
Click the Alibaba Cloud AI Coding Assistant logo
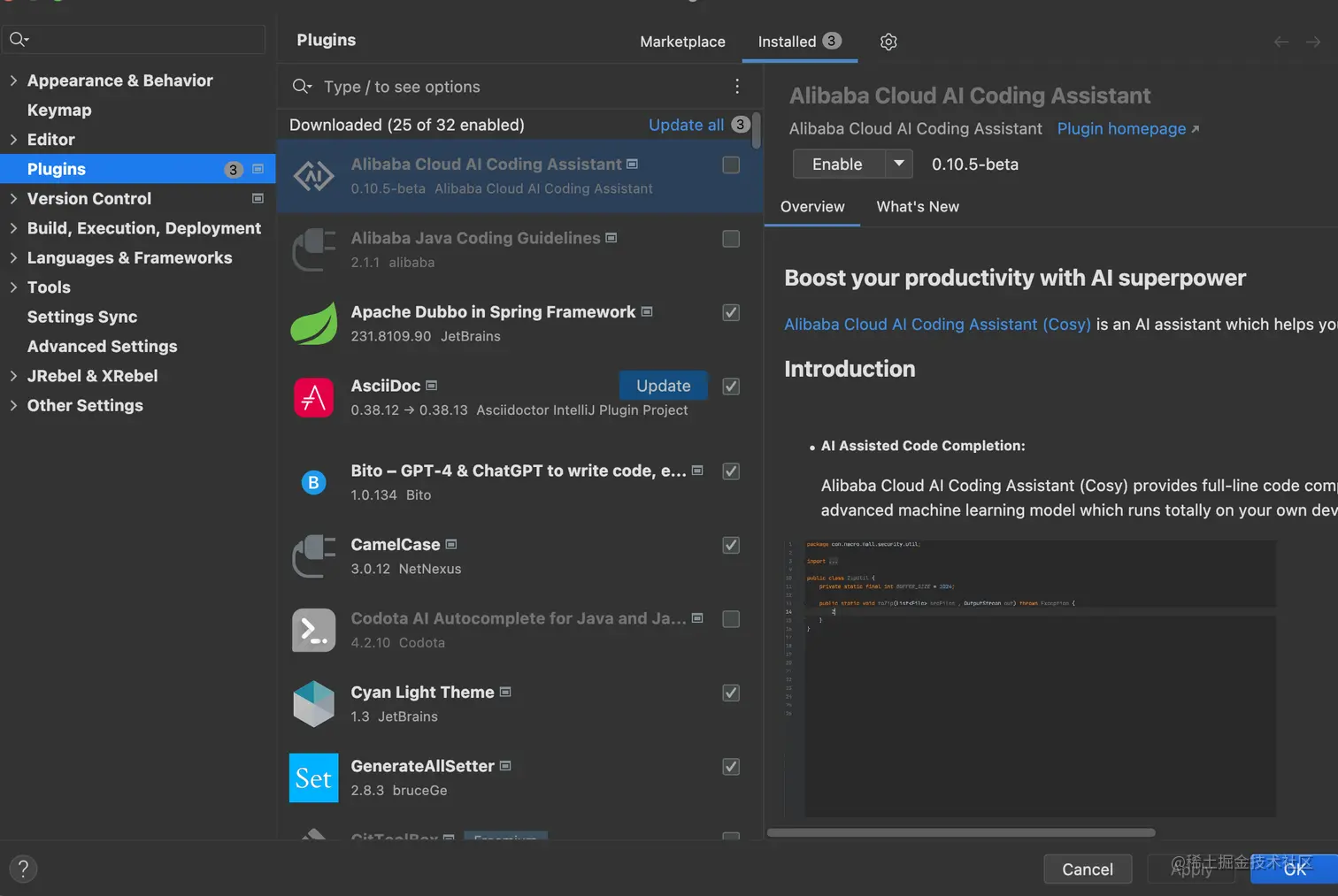click(x=313, y=176)
